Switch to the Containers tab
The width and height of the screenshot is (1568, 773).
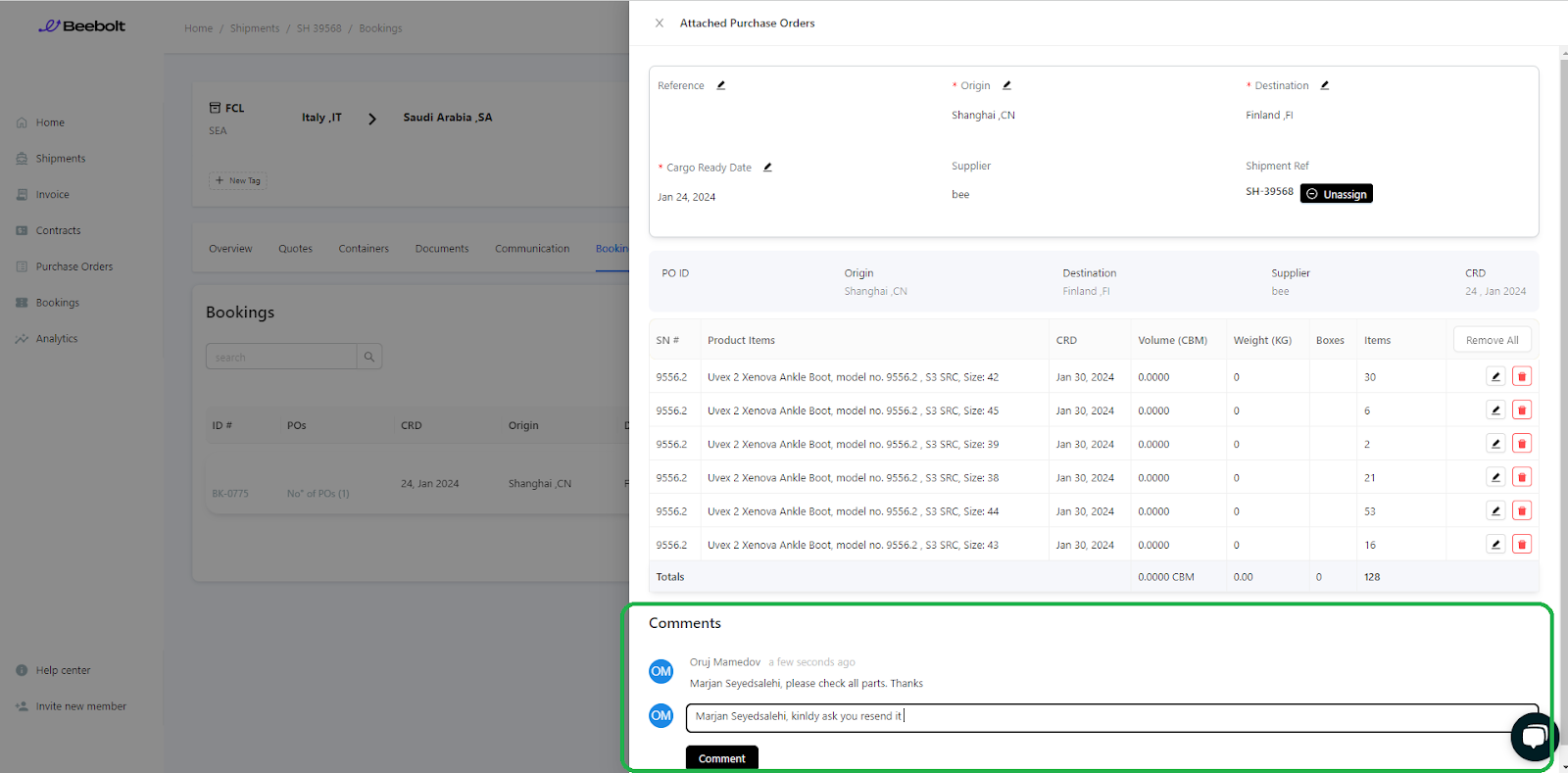(364, 249)
